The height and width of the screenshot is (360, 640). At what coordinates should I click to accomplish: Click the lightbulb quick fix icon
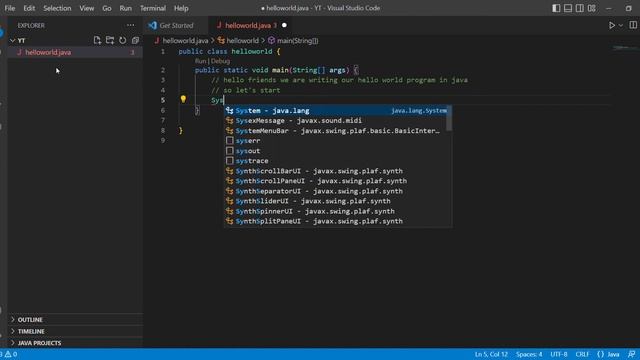coord(183,99)
